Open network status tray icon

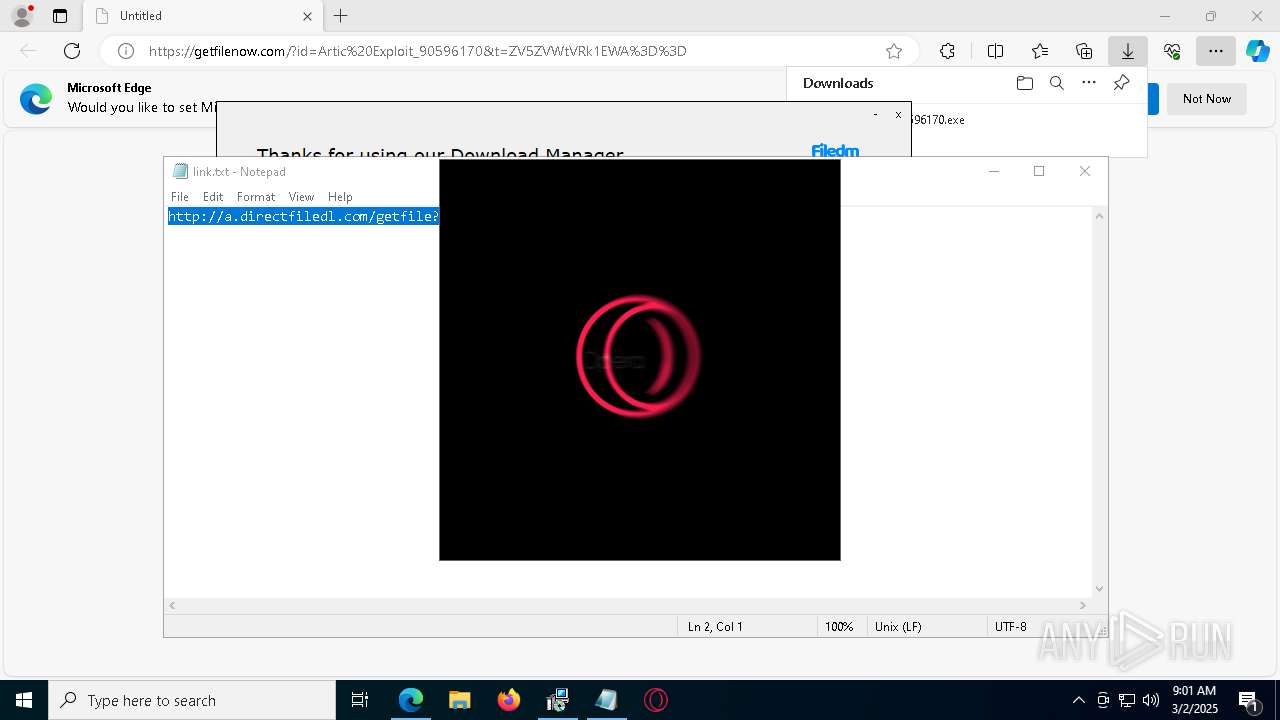1127,700
